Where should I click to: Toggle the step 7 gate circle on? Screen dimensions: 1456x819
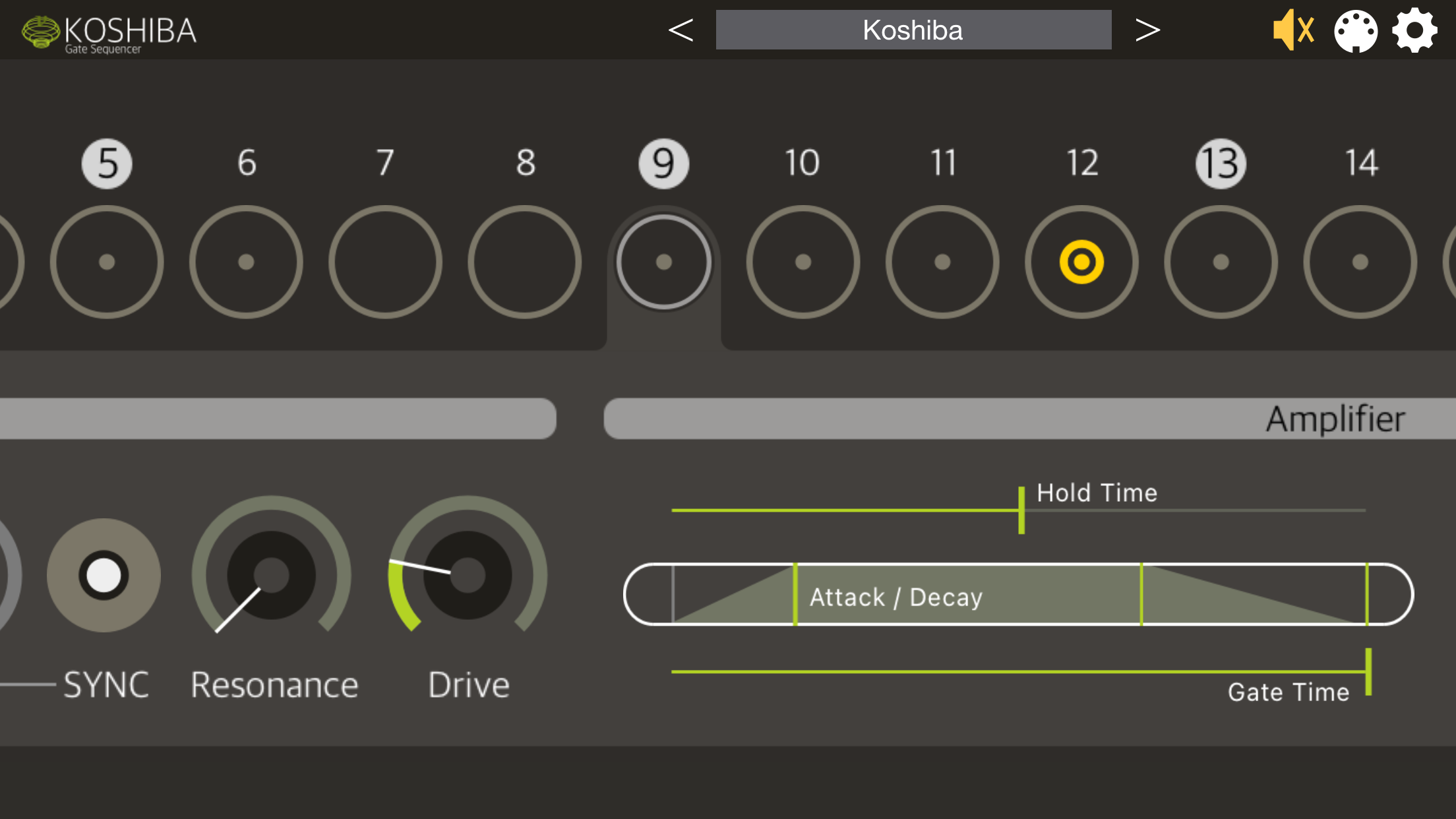[x=386, y=262]
